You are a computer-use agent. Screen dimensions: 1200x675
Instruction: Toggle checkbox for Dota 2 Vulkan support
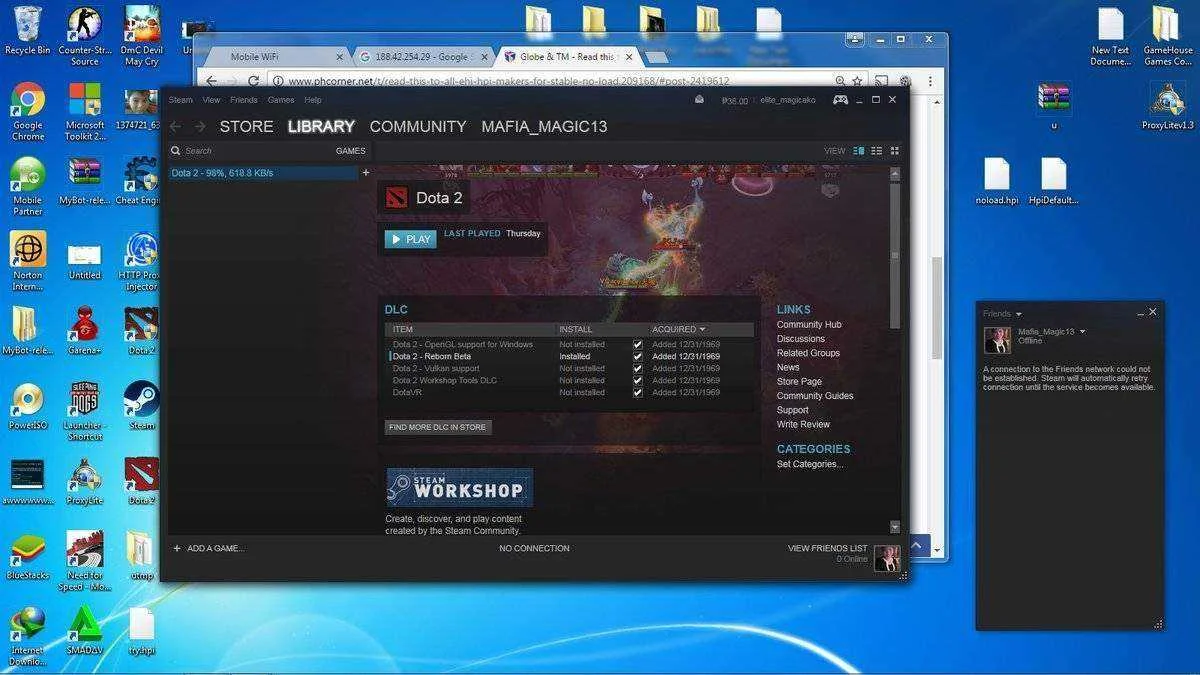pos(638,368)
